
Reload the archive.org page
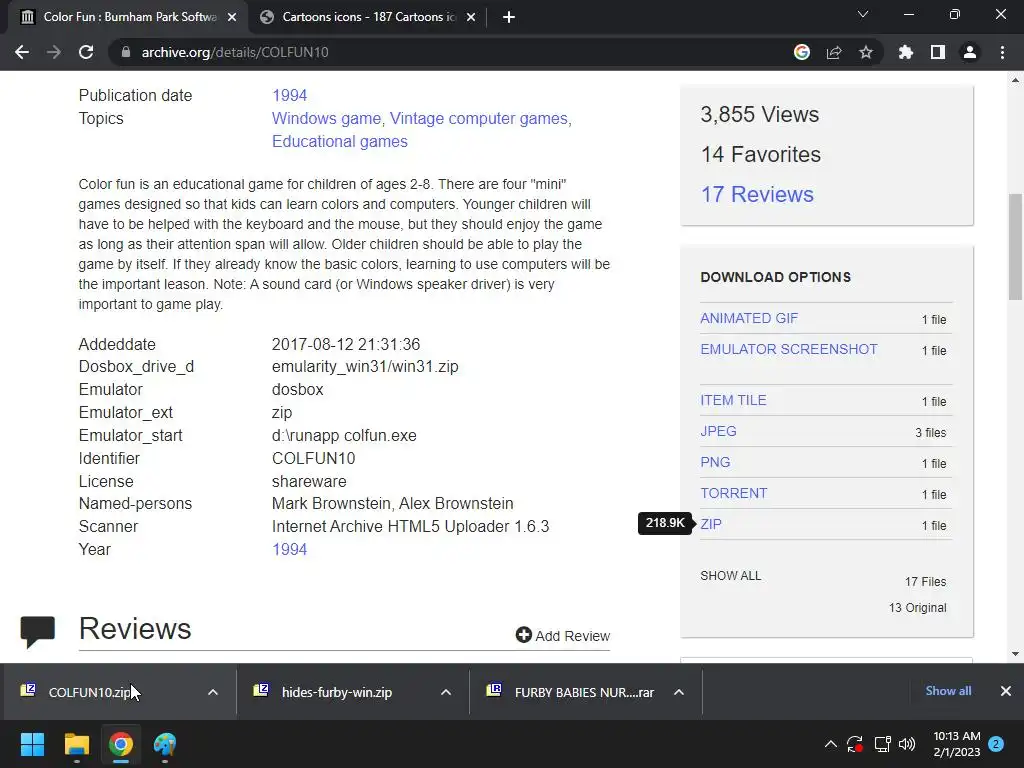pos(86,52)
